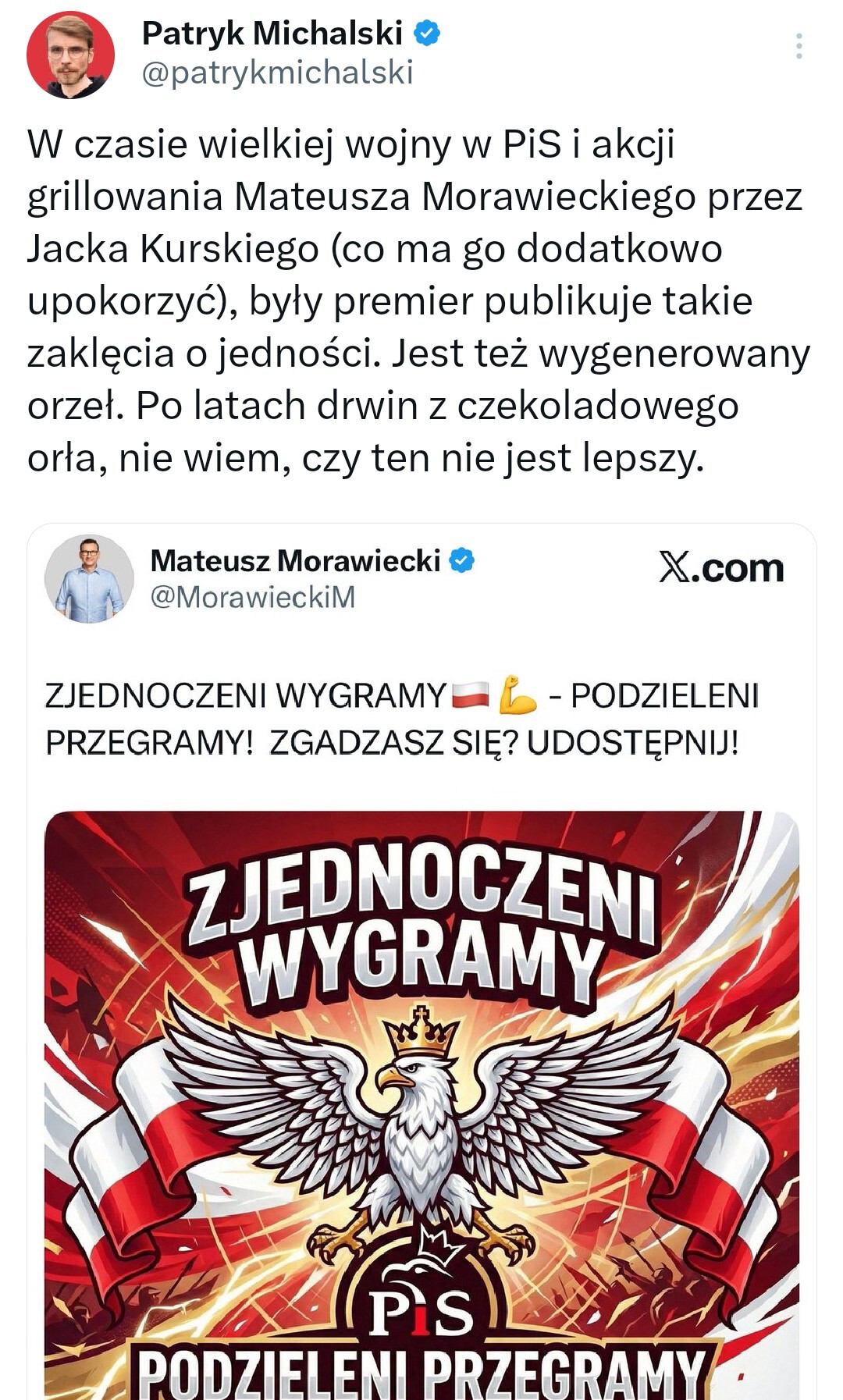
Task: Click the Patryk Michalski display name
Action: 272,34
